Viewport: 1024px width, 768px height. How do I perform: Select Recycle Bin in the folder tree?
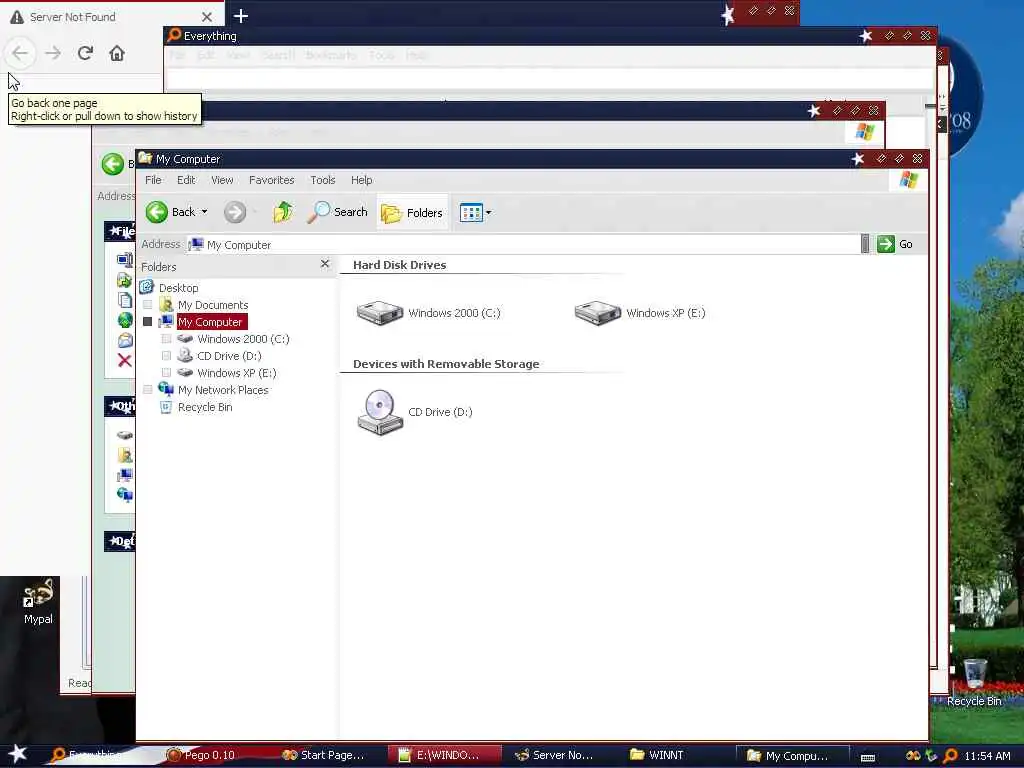click(205, 407)
